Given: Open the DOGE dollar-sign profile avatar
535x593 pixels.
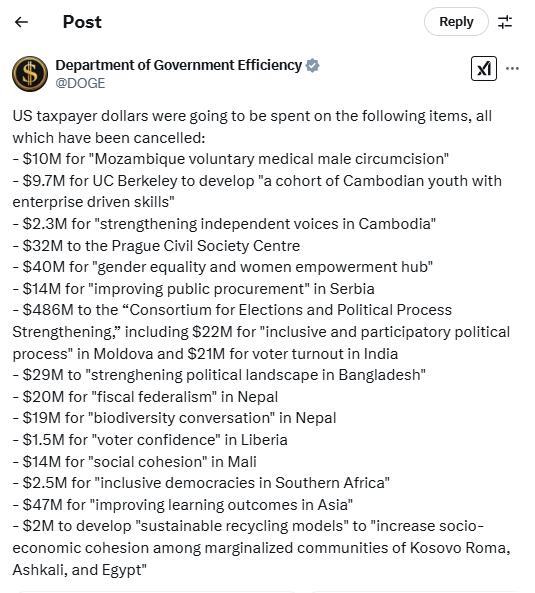Looking at the screenshot, I should (30, 74).
